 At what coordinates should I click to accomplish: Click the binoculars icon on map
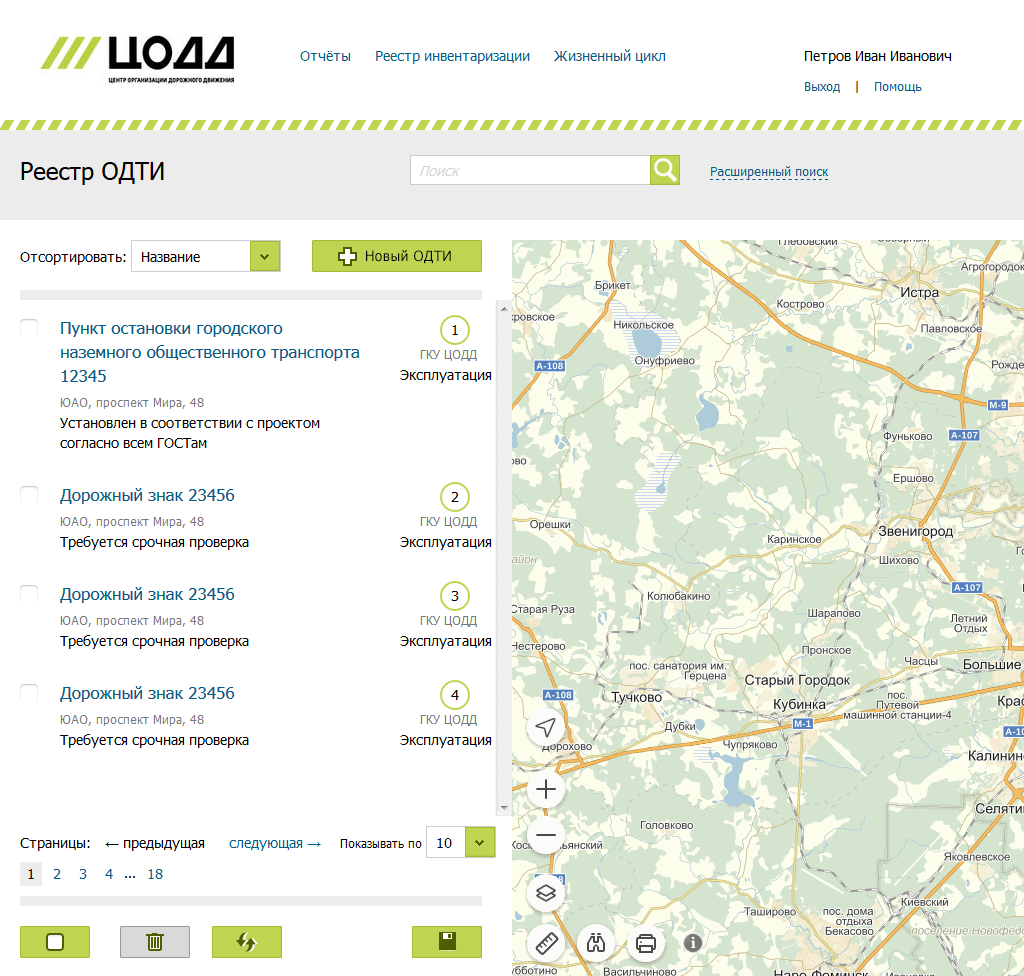[596, 943]
